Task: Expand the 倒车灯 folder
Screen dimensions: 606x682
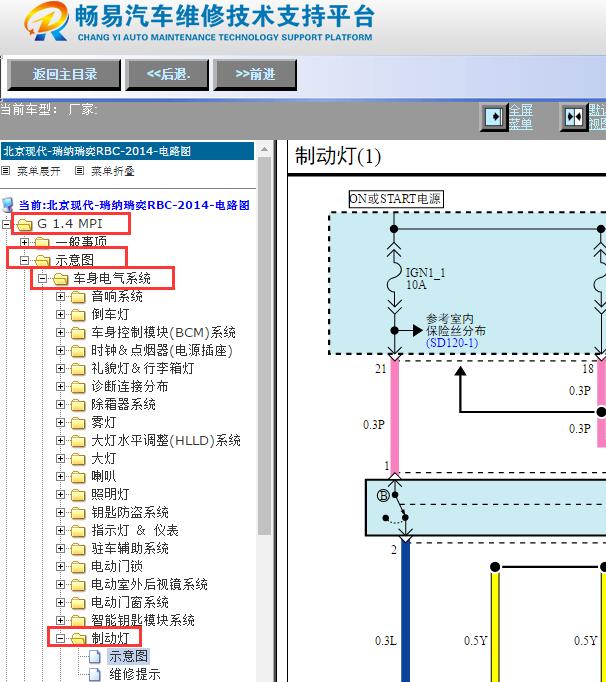Action: 60,314
